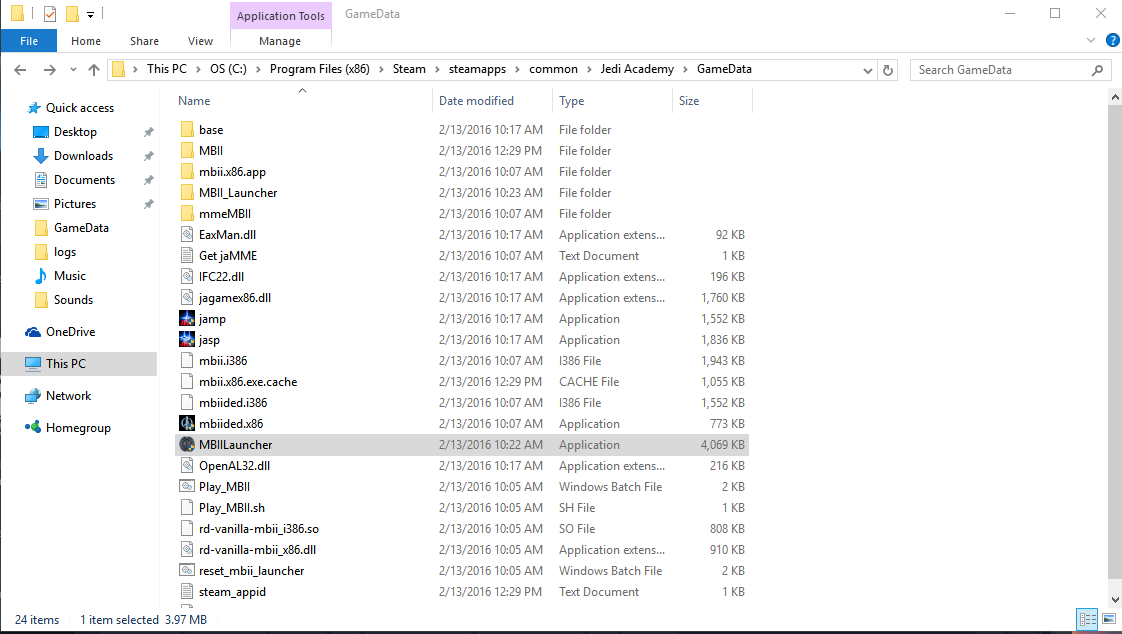Expand chevron after Steam in address path
This screenshot has height=634, width=1122.
[437, 69]
